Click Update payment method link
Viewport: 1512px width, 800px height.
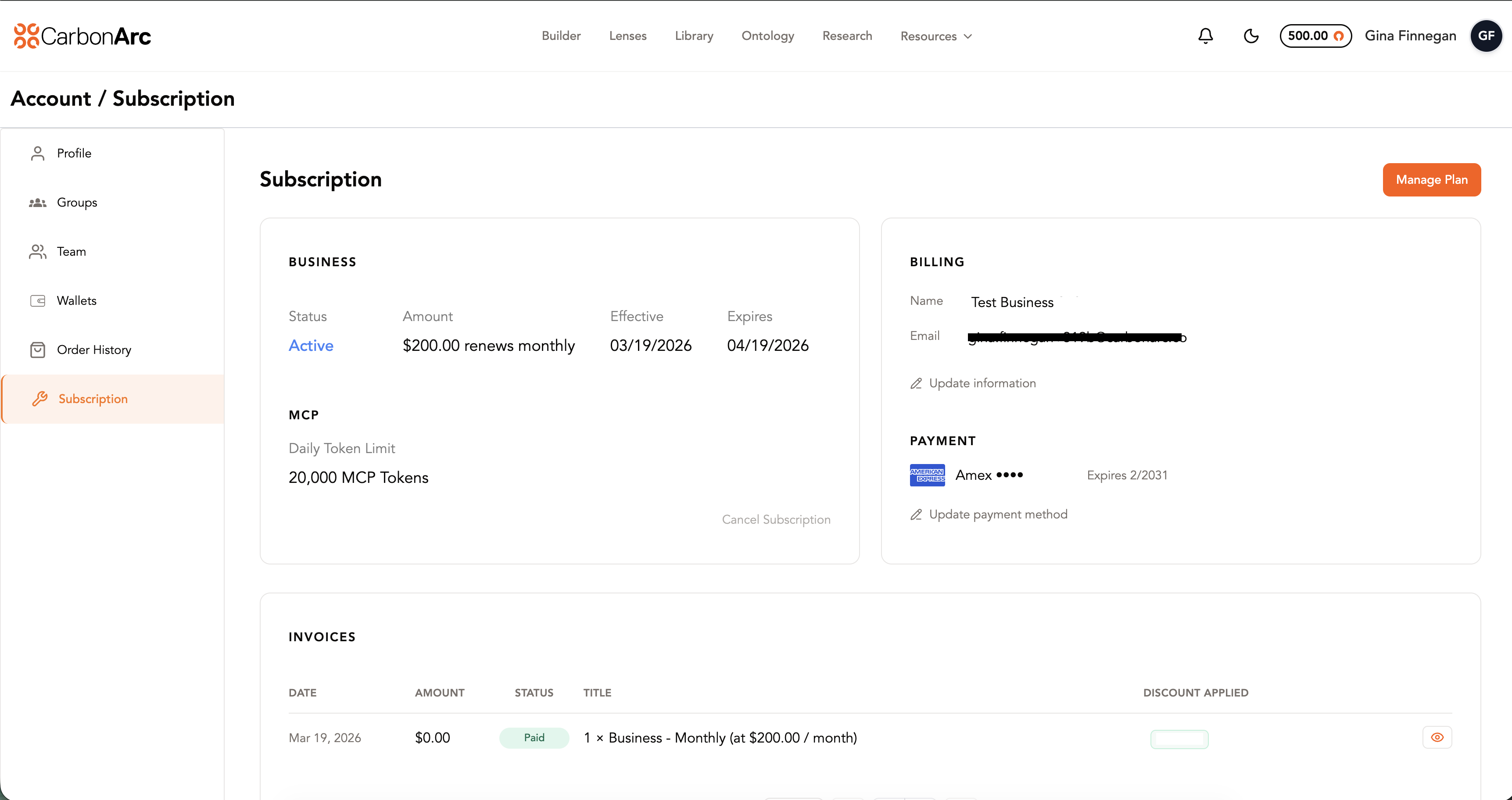pyautogui.click(x=997, y=514)
